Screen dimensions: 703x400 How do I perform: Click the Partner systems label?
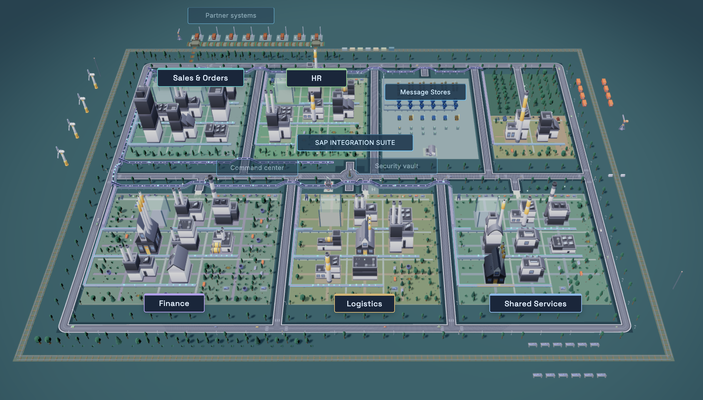pos(230,15)
